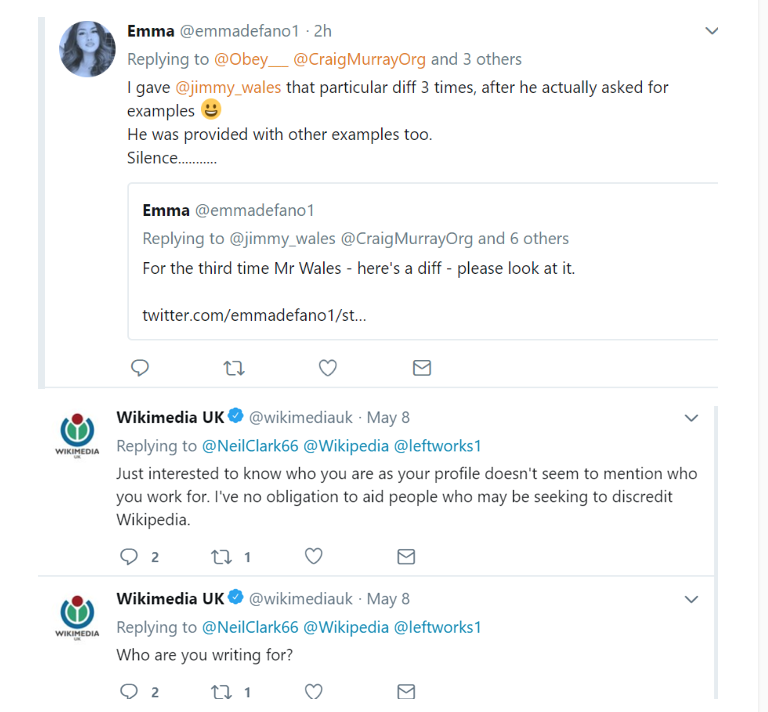Screen dimensions: 768x712
Task: Open the twitter.com/emmadefano1 link in the quoted tweet
Action: (x=254, y=315)
